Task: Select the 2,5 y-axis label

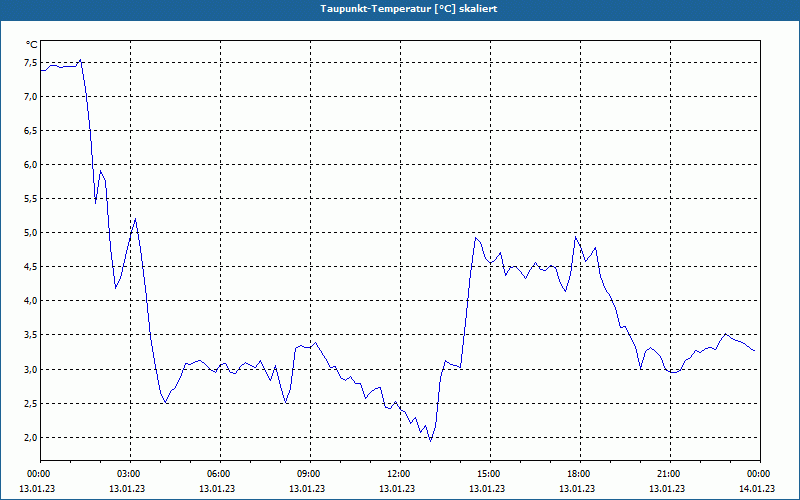Action: click(x=30, y=404)
